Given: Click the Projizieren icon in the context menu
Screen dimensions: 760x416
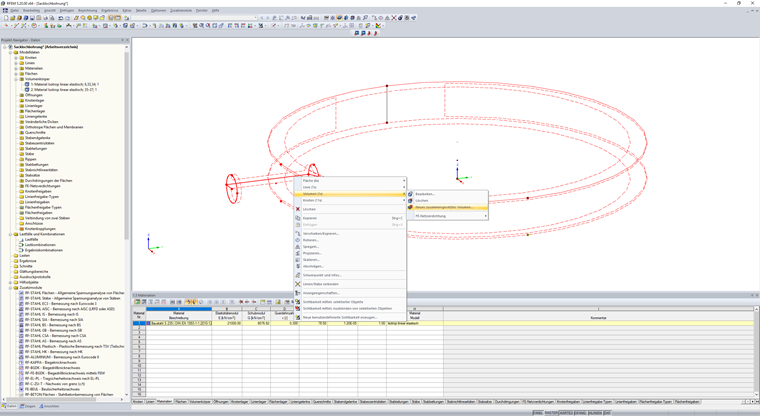Looking at the screenshot, I should coord(298,253).
